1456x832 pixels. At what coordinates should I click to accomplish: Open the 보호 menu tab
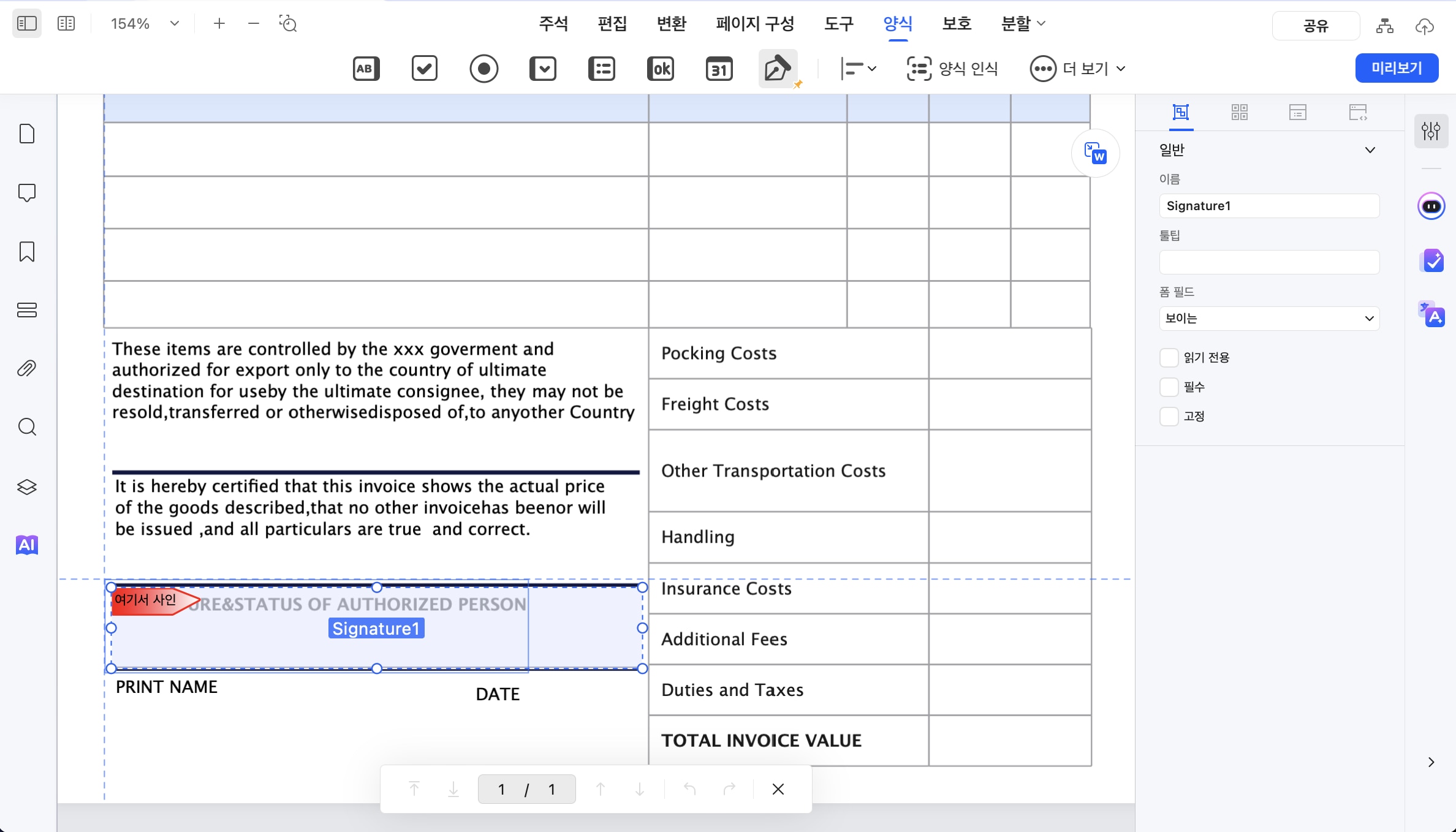(957, 24)
